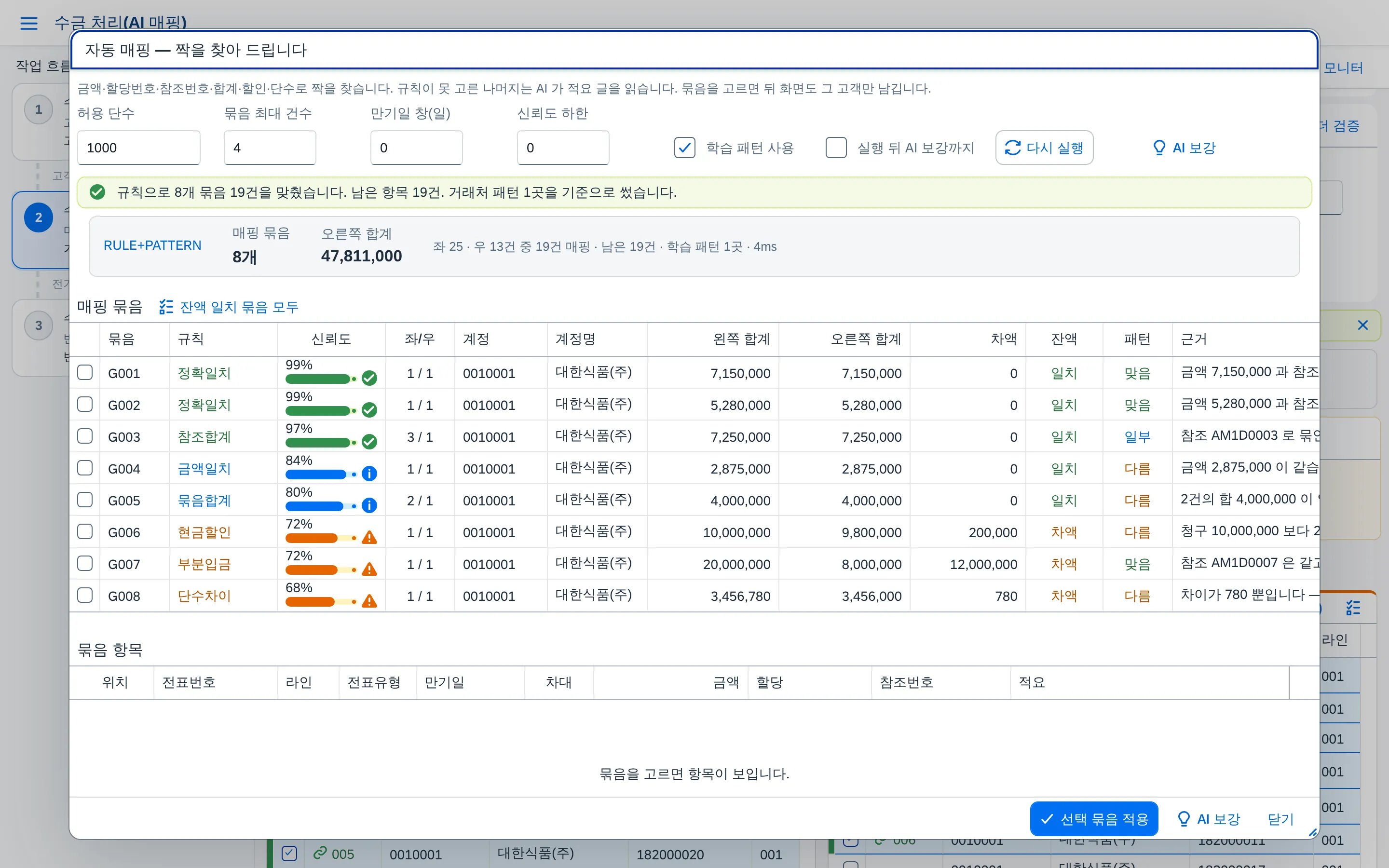Click the green success check icon in the message strip
Image resolution: width=1389 pixels, height=868 pixels.
[x=97, y=192]
